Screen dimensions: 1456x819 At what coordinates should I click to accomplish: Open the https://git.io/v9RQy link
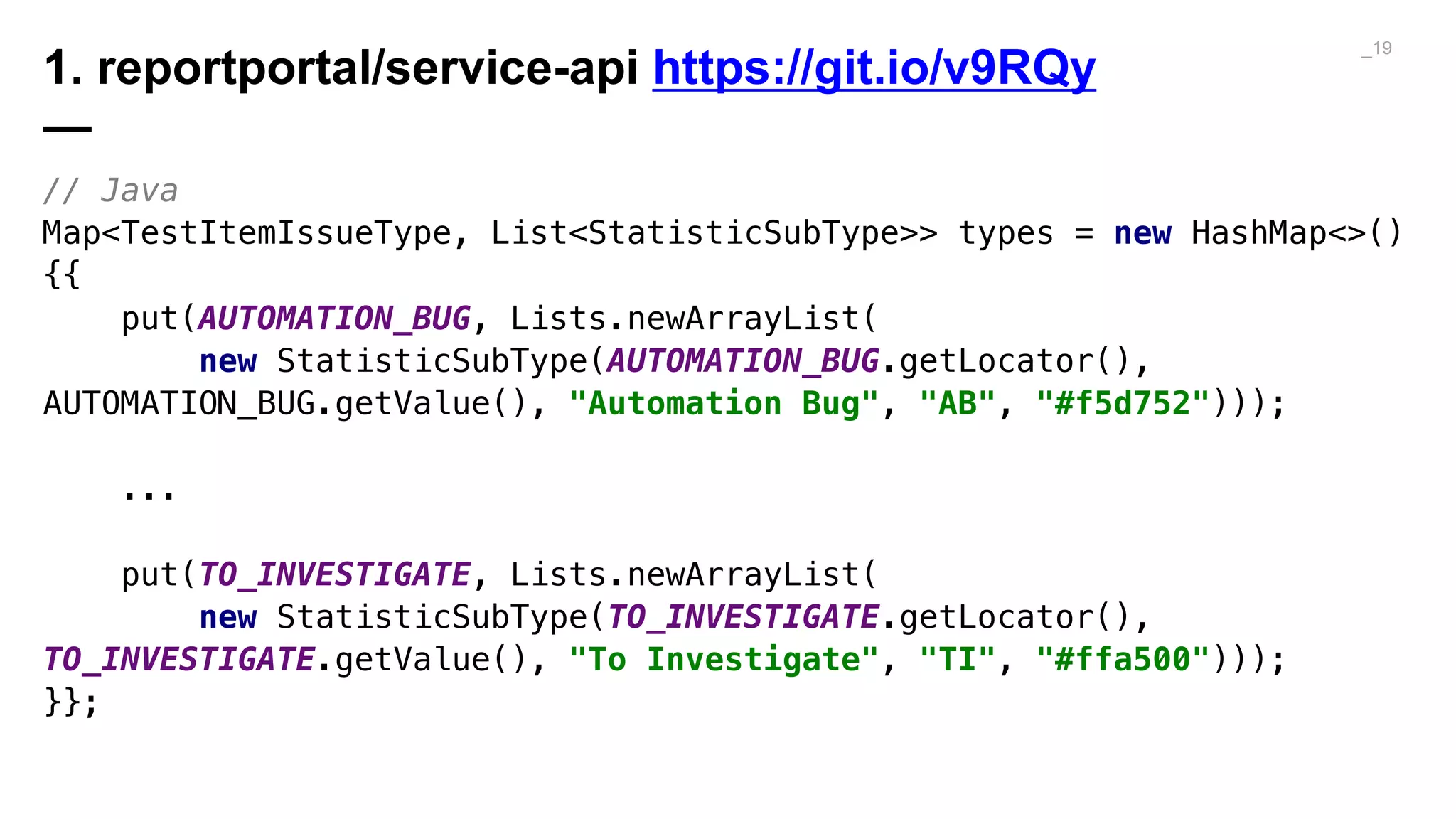[874, 69]
